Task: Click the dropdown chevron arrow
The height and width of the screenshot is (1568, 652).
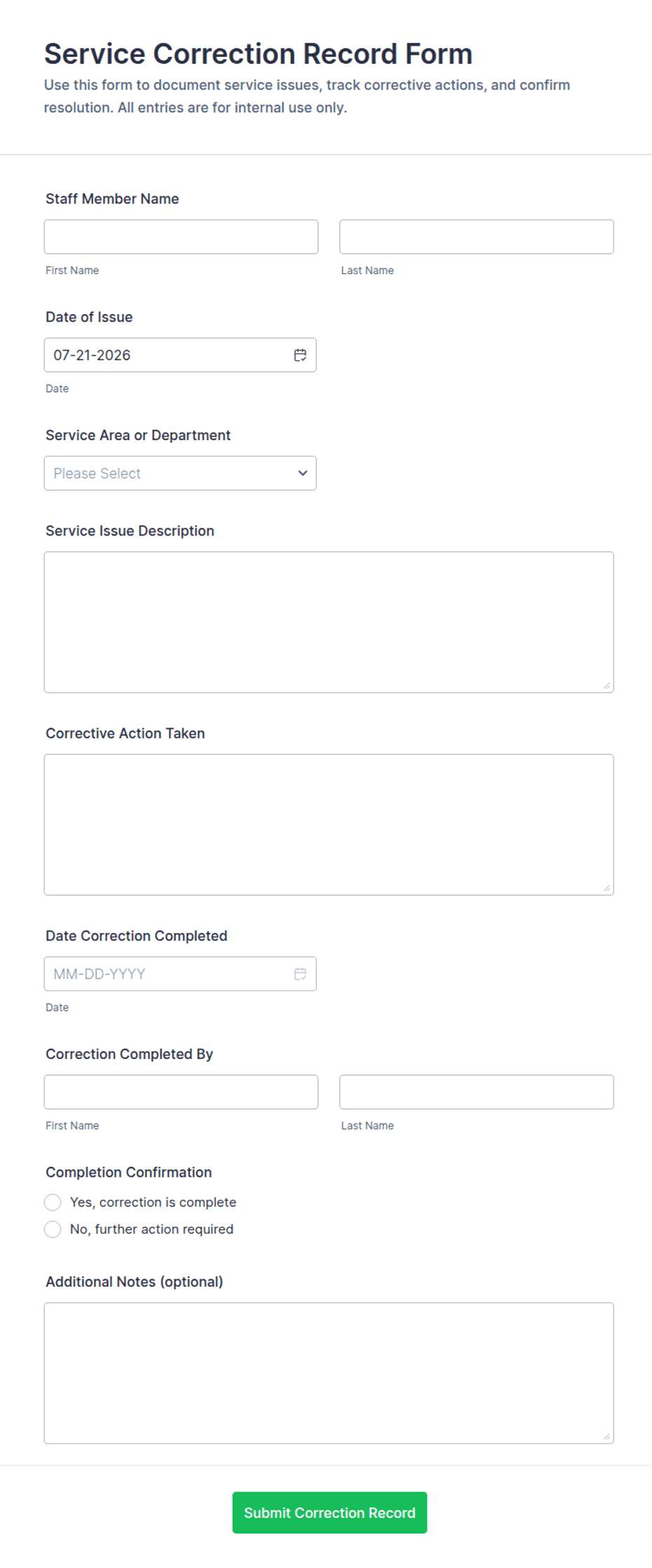Action: (302, 473)
